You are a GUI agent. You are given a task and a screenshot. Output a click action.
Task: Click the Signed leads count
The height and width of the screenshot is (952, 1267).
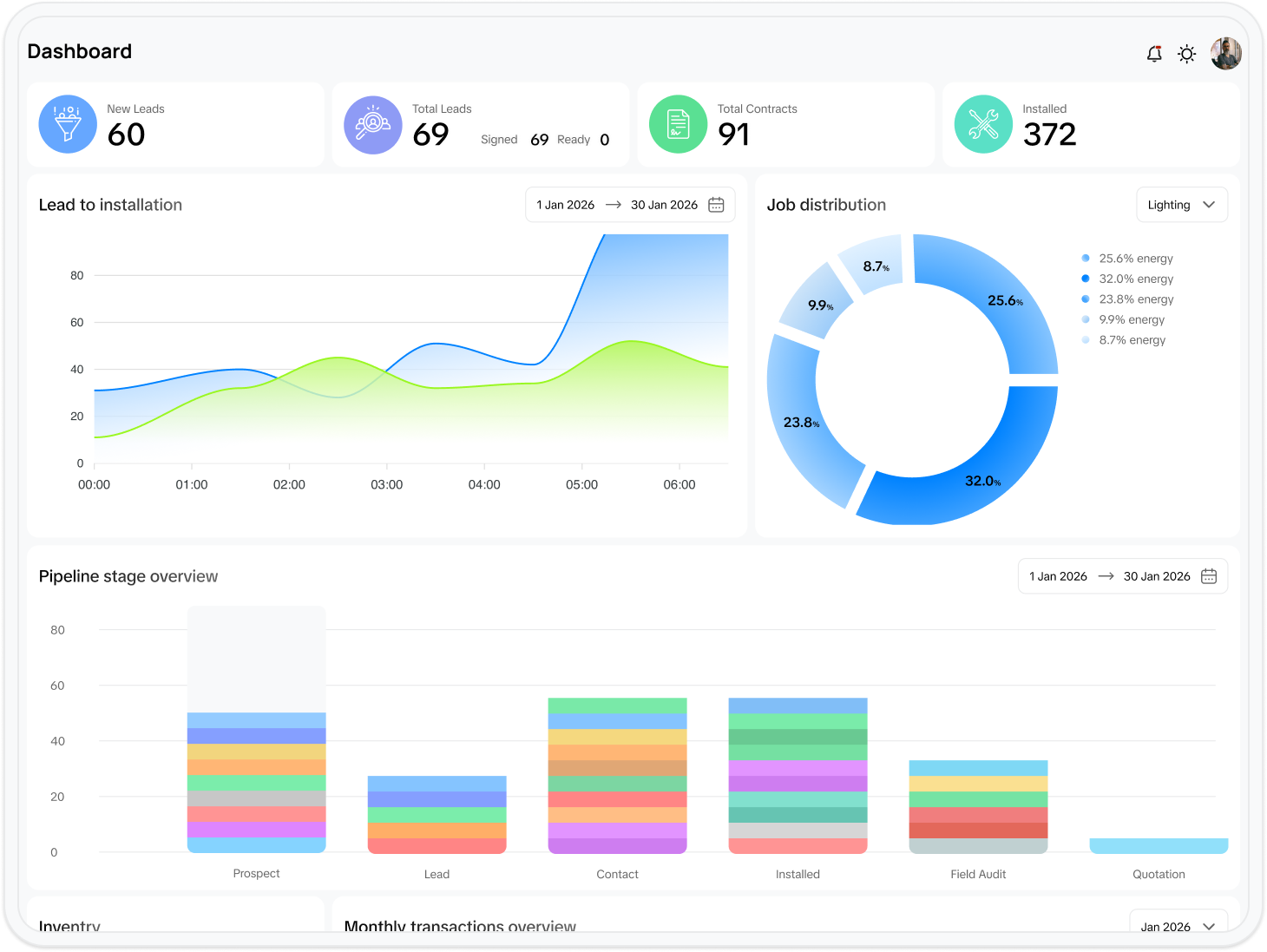click(539, 140)
